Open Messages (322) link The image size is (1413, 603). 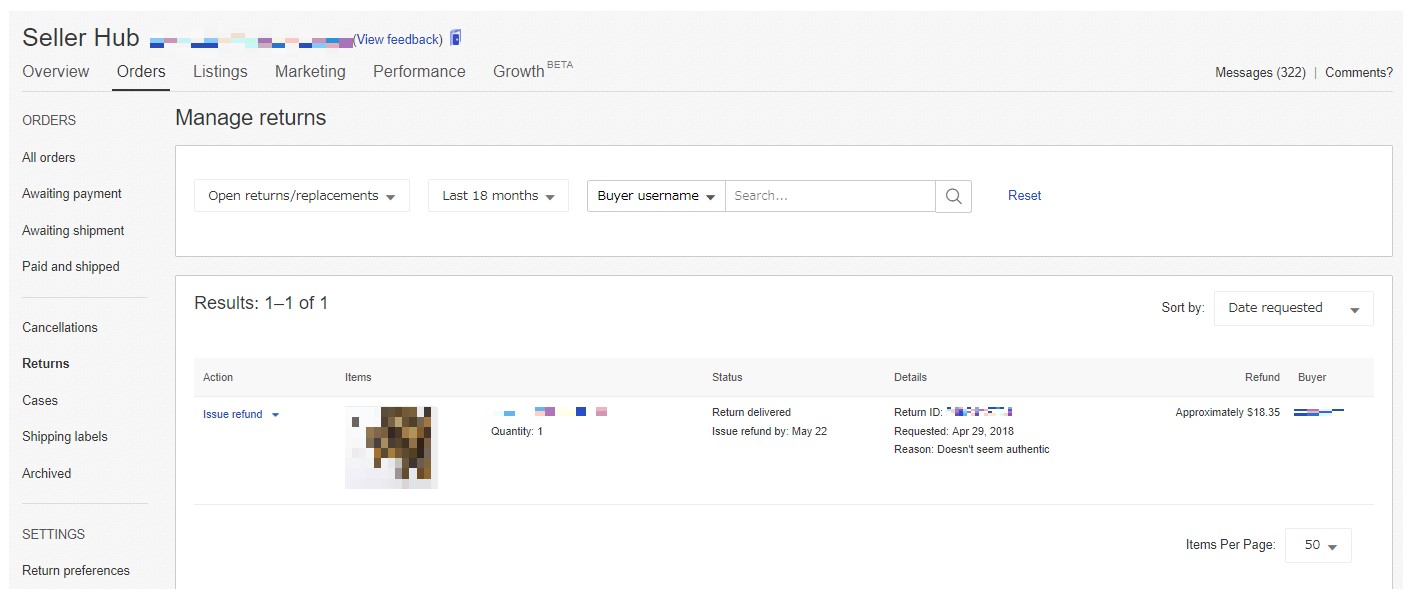1260,72
